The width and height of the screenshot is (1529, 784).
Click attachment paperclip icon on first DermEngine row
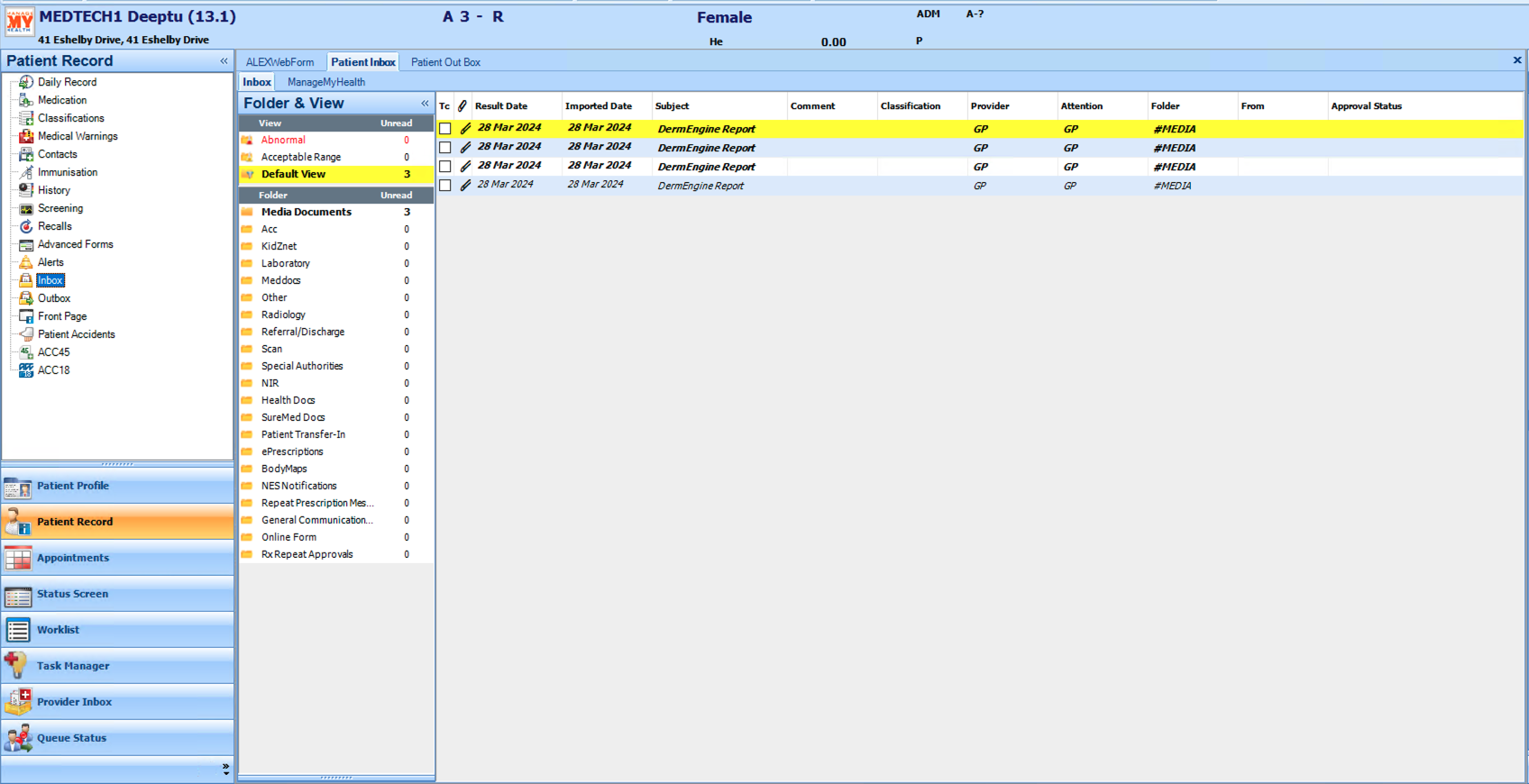point(465,129)
